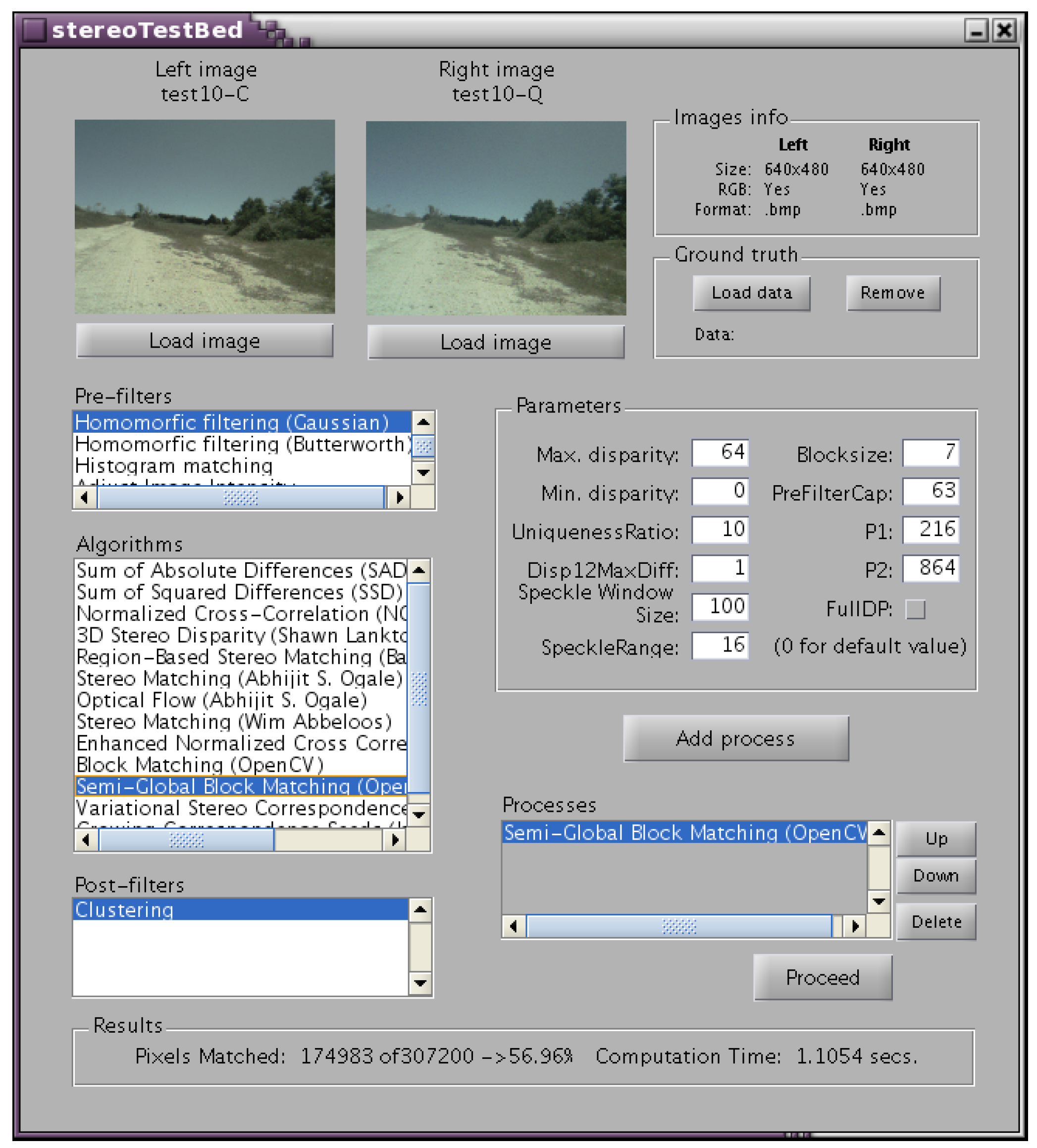The image size is (1037, 1148).
Task: Click the left image thumbnail
Action: 205,216
